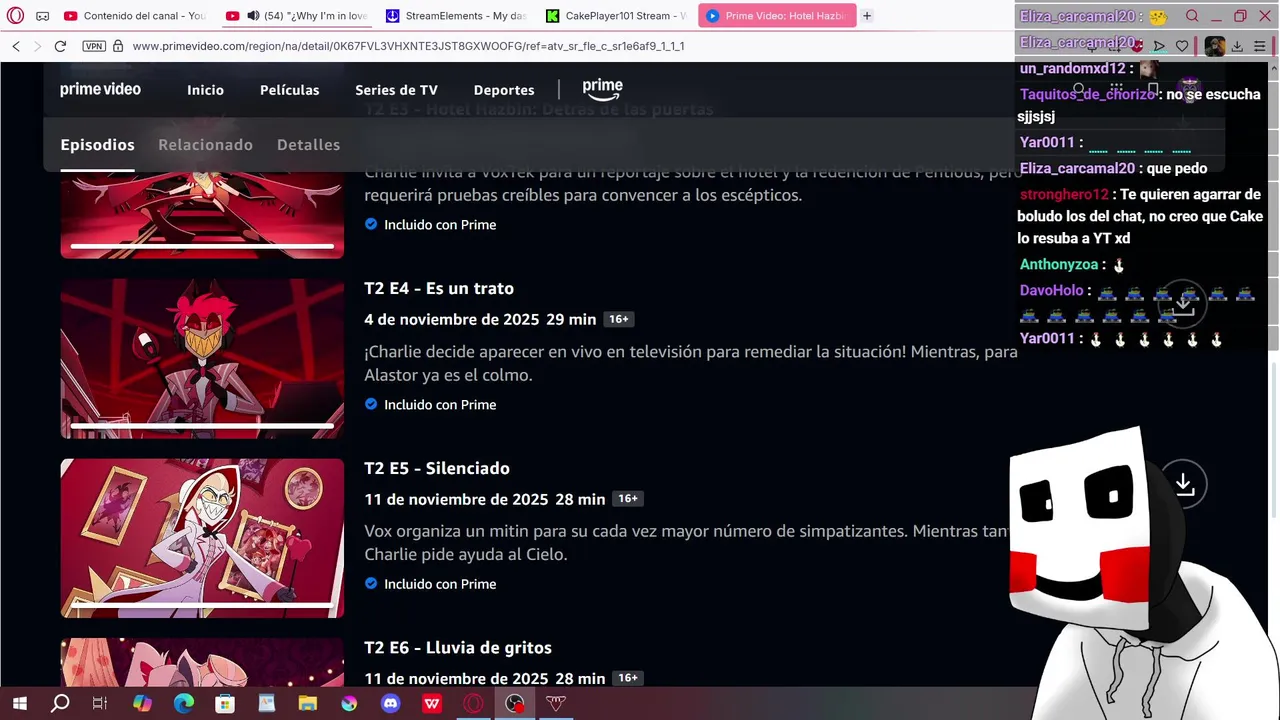Image resolution: width=1280 pixels, height=720 pixels.
Task: Play T2 E4 'Es un trato' thumbnail
Action: click(202, 359)
